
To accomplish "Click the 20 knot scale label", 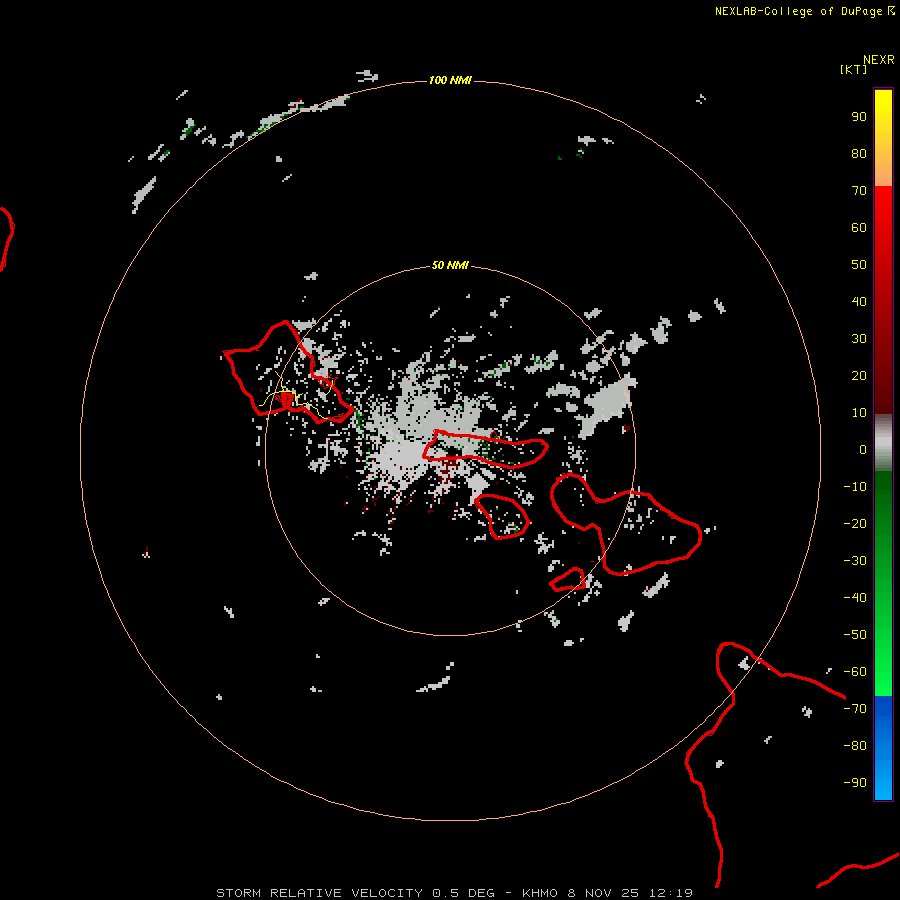I will [x=859, y=376].
